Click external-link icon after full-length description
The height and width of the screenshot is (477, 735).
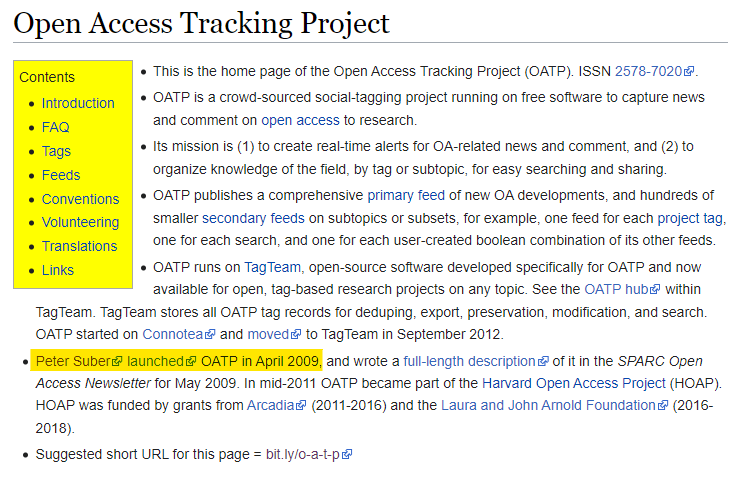(x=542, y=362)
